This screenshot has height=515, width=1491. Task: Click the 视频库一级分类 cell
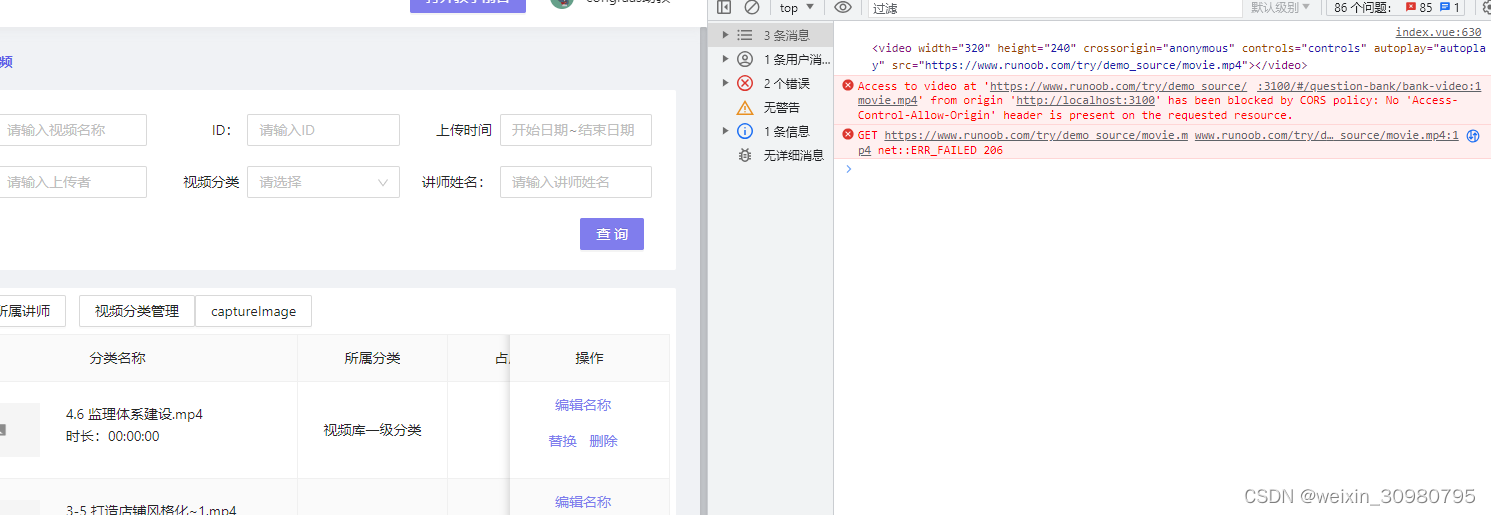[x=372, y=430]
